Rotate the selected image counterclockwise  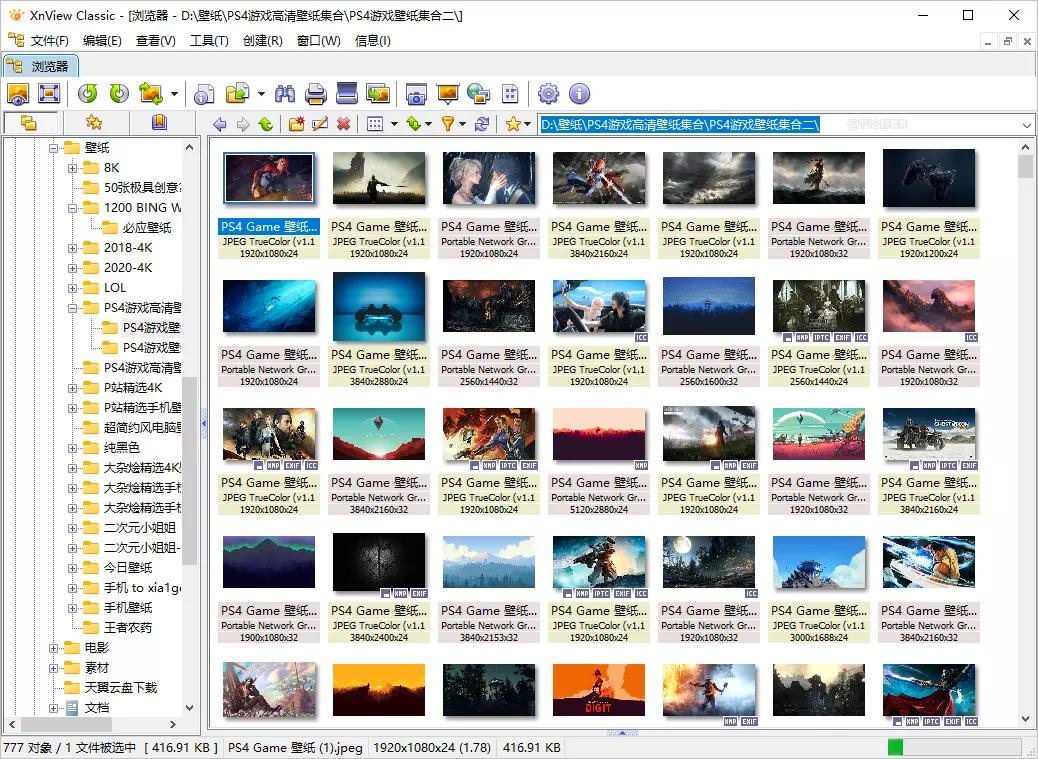point(89,93)
